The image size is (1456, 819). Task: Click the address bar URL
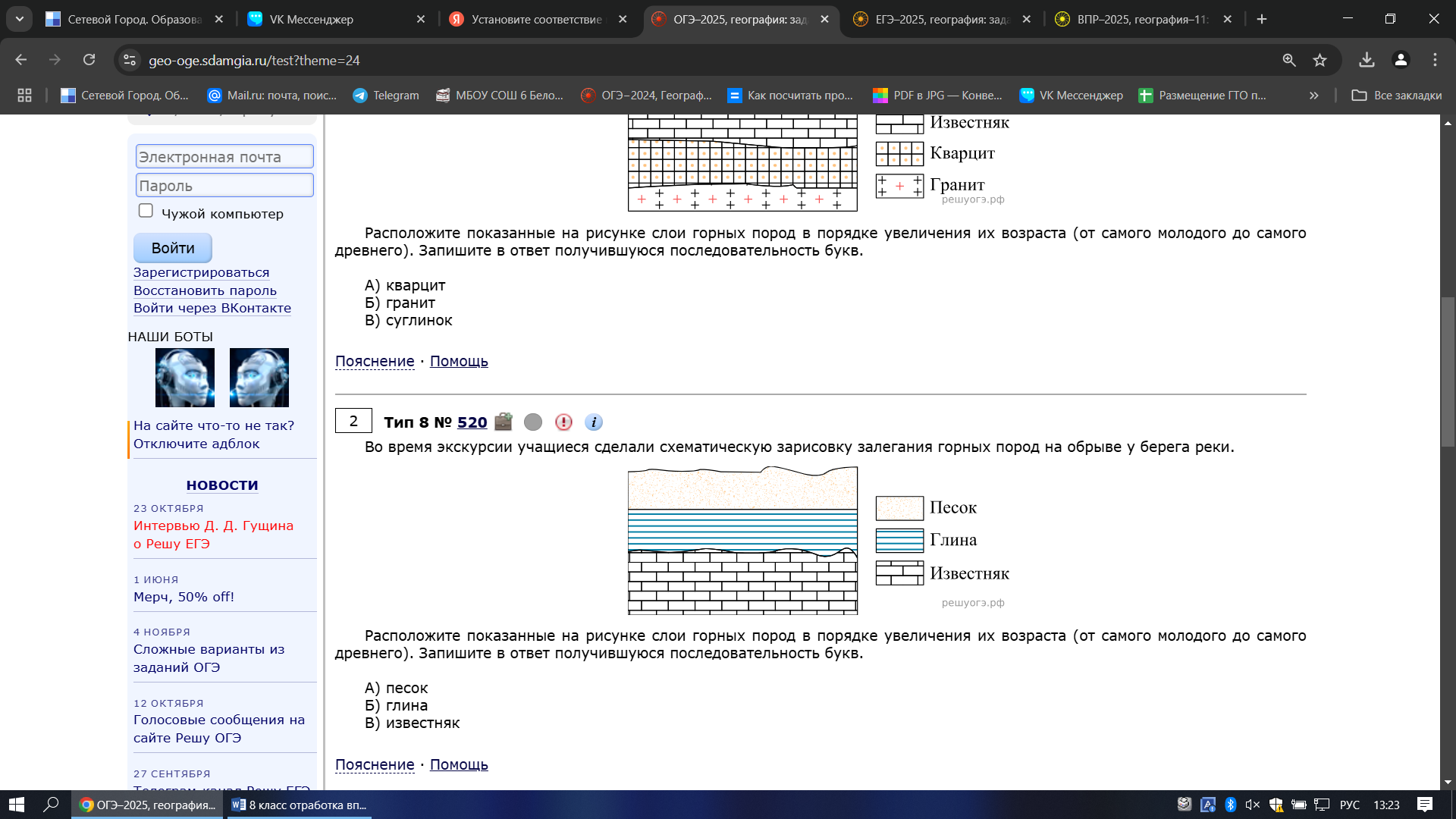[254, 60]
